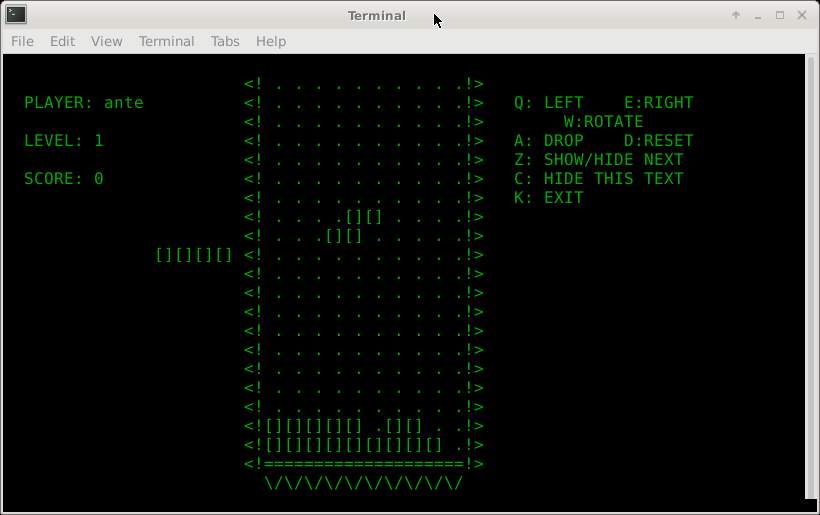Click the falling S-shaped tetris piece

coord(354,226)
